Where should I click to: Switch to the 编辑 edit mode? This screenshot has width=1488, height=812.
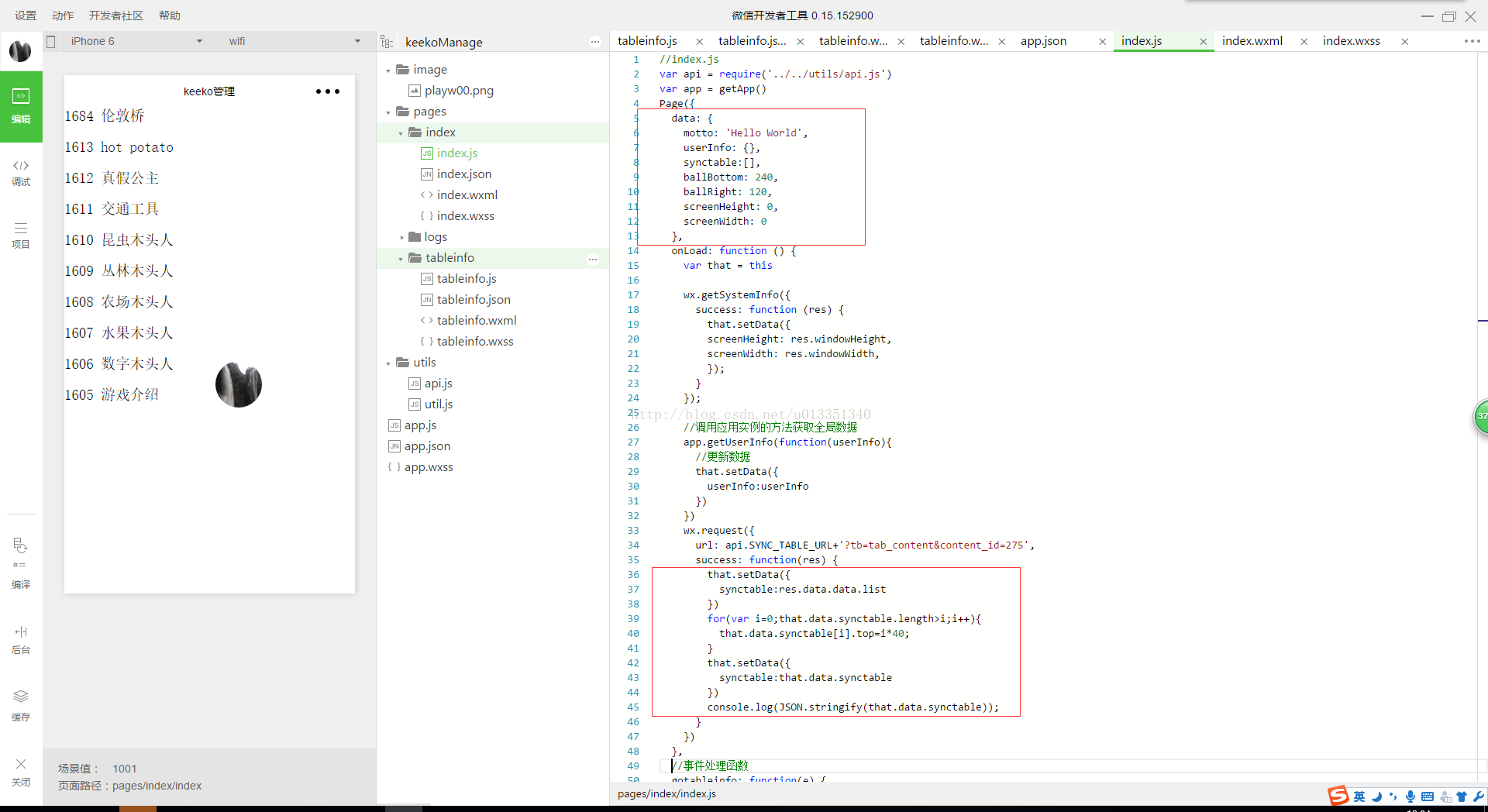[21, 106]
